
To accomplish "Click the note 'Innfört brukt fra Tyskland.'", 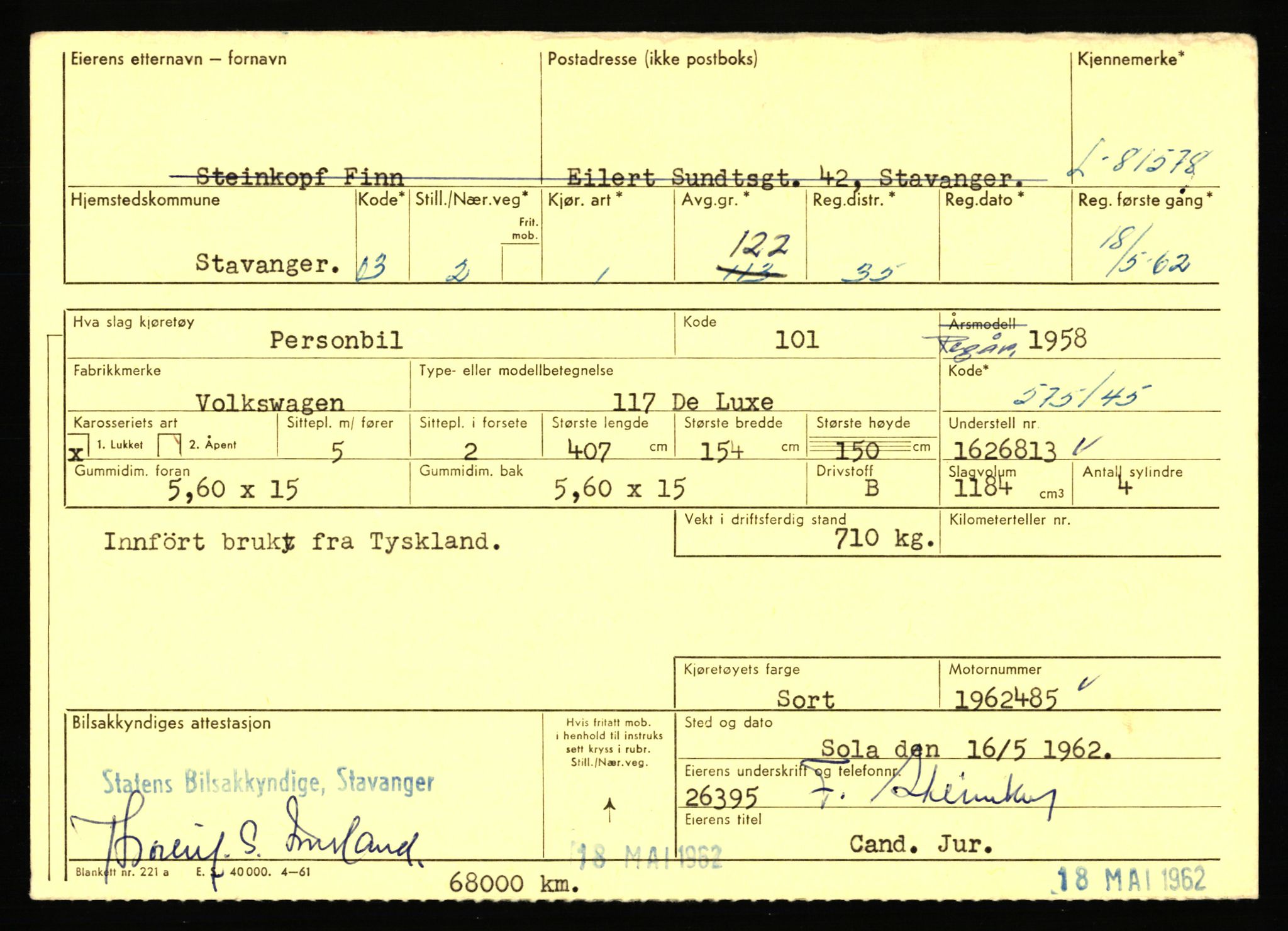I will point(303,541).
